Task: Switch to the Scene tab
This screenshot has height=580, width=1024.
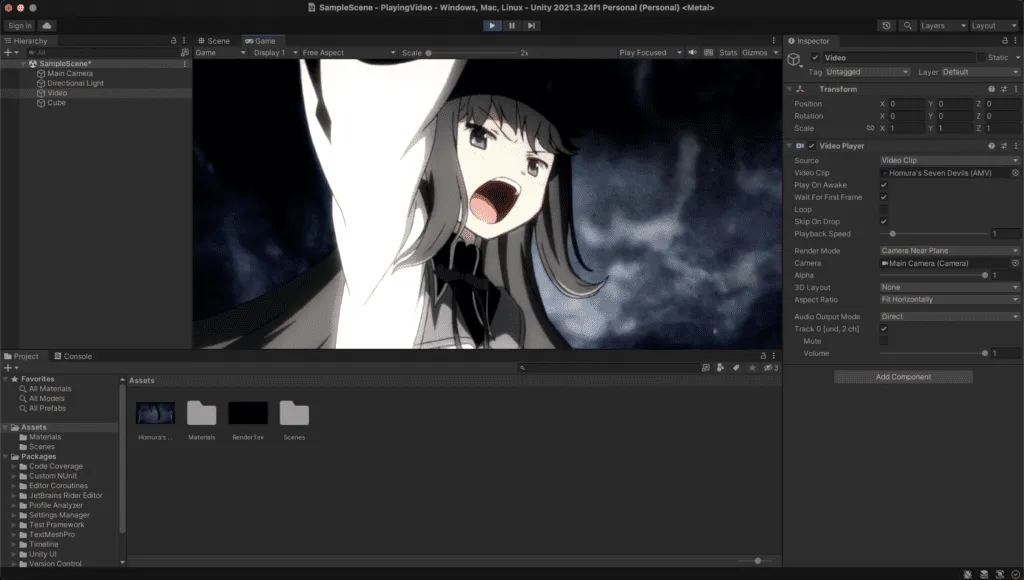Action: point(214,40)
